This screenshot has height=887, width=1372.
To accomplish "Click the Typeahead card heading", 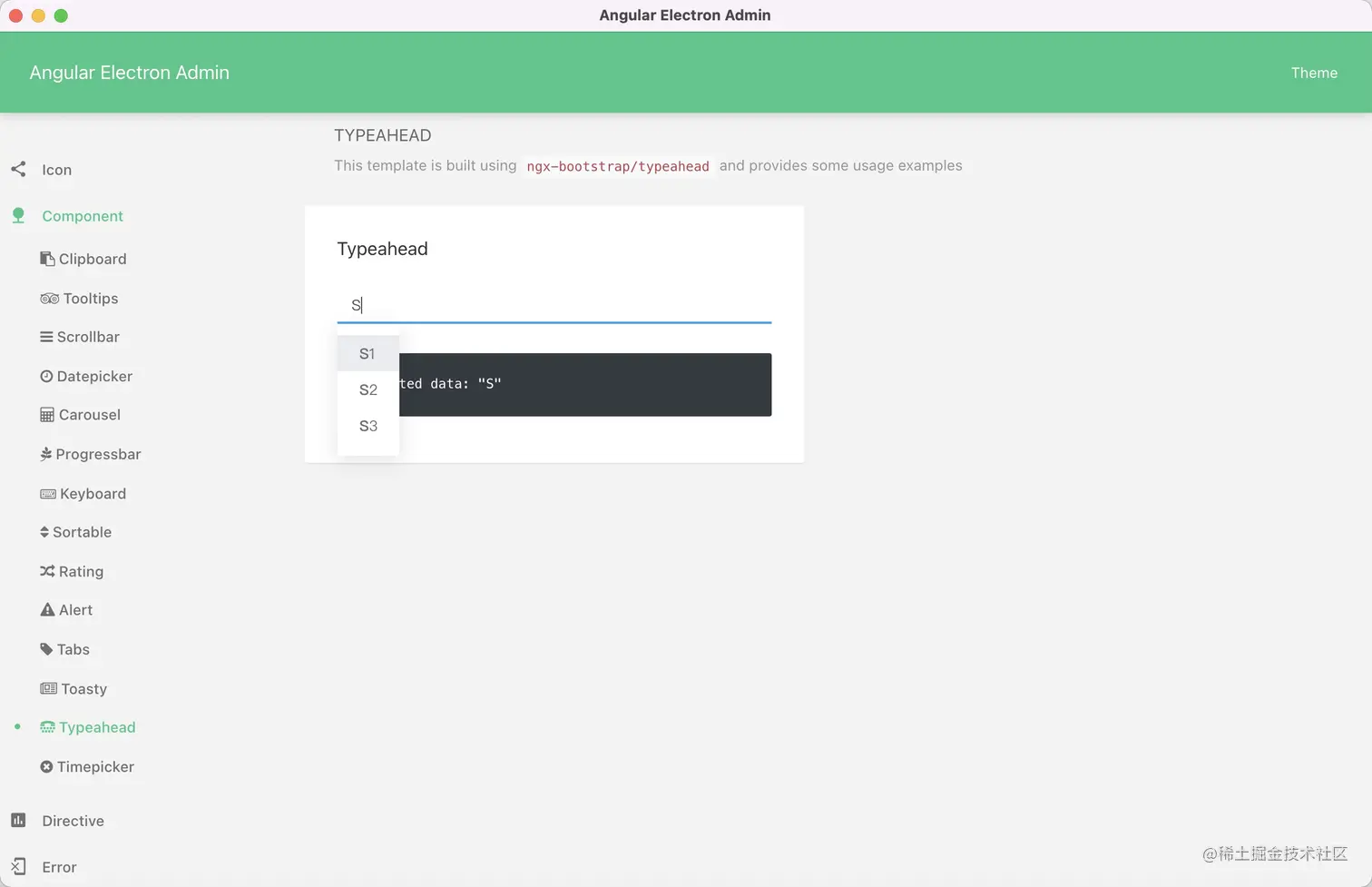I will coord(382,249).
